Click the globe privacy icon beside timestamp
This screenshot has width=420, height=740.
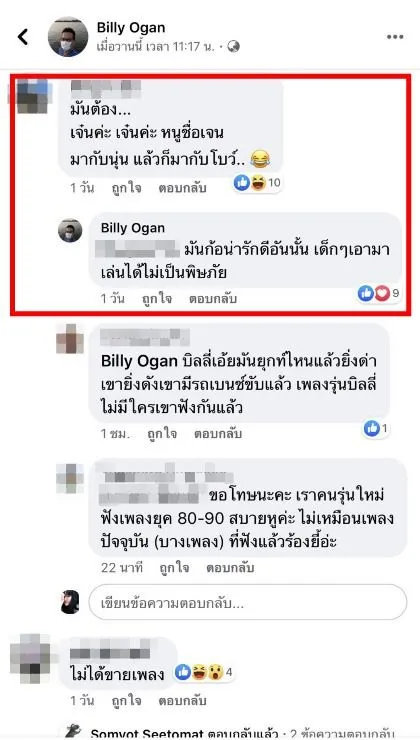coord(234,46)
